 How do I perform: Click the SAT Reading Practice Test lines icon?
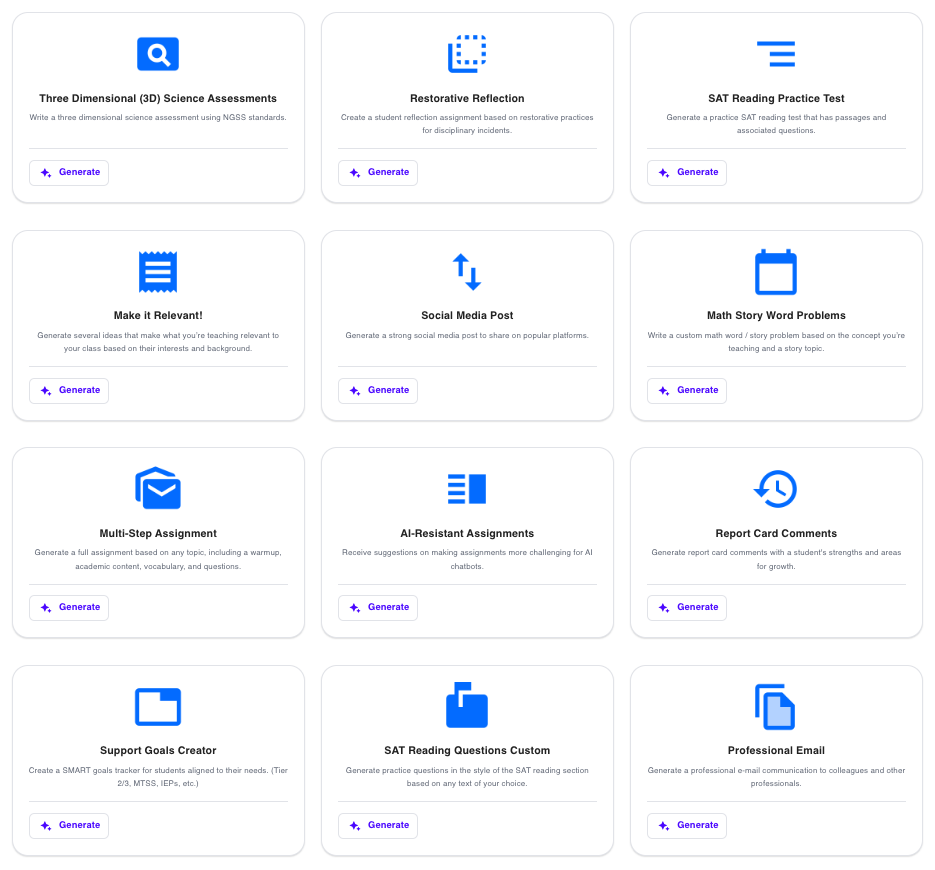(x=776, y=54)
